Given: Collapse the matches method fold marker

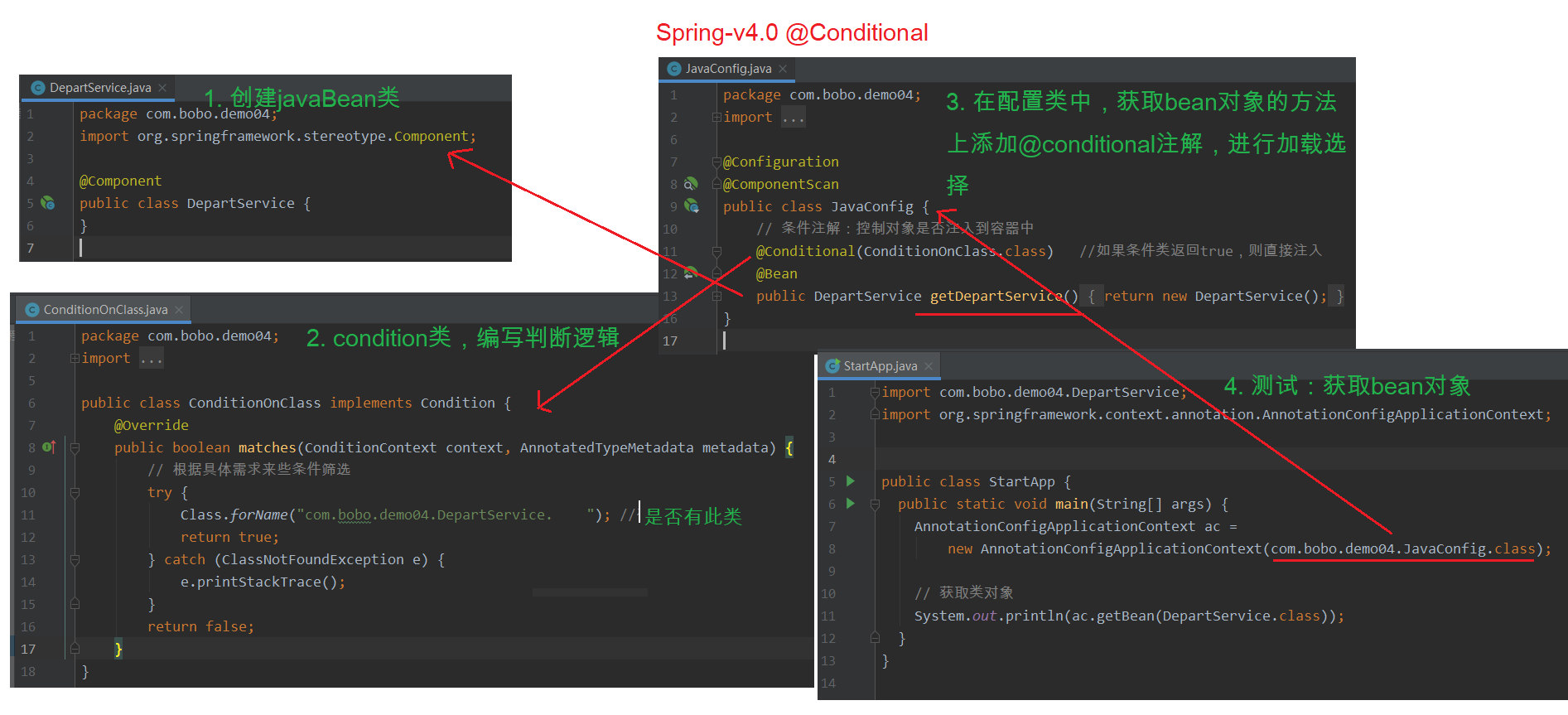Looking at the screenshot, I should point(75,447).
